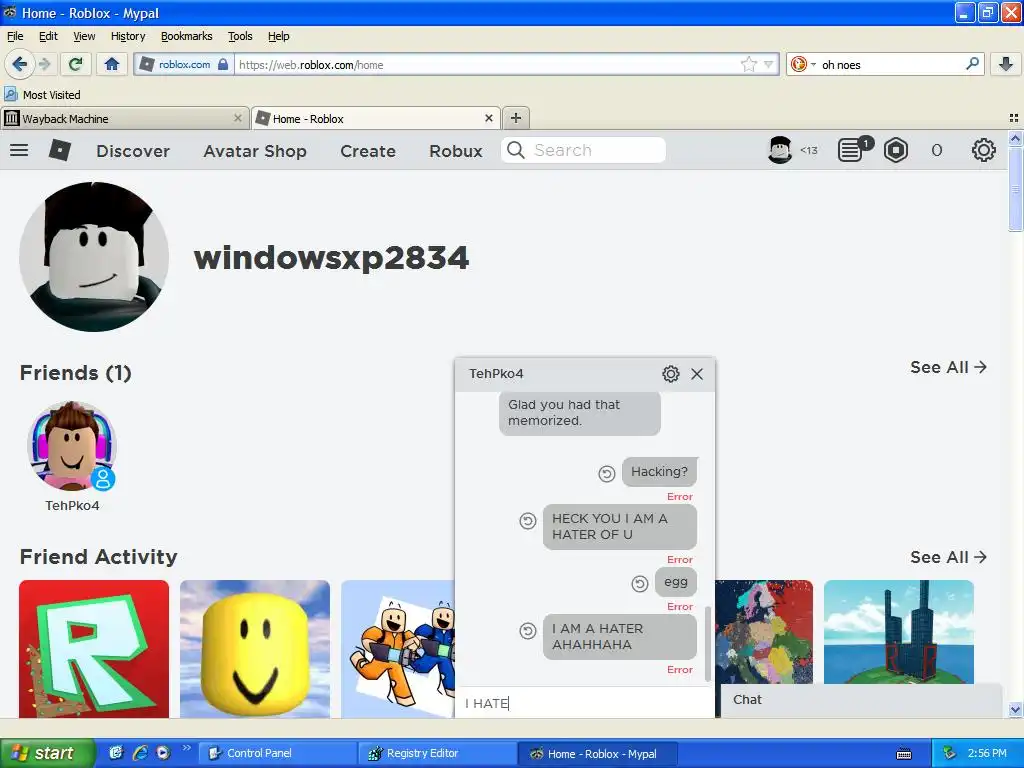
Task: Click the Roblox Search field
Action: (x=583, y=150)
